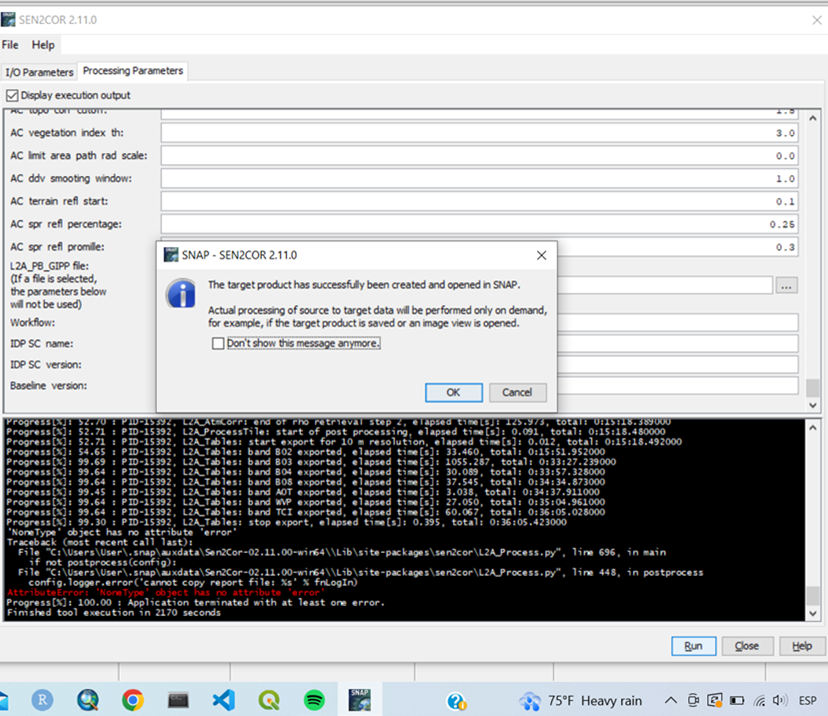Click the Close button at the bottom

point(747,646)
